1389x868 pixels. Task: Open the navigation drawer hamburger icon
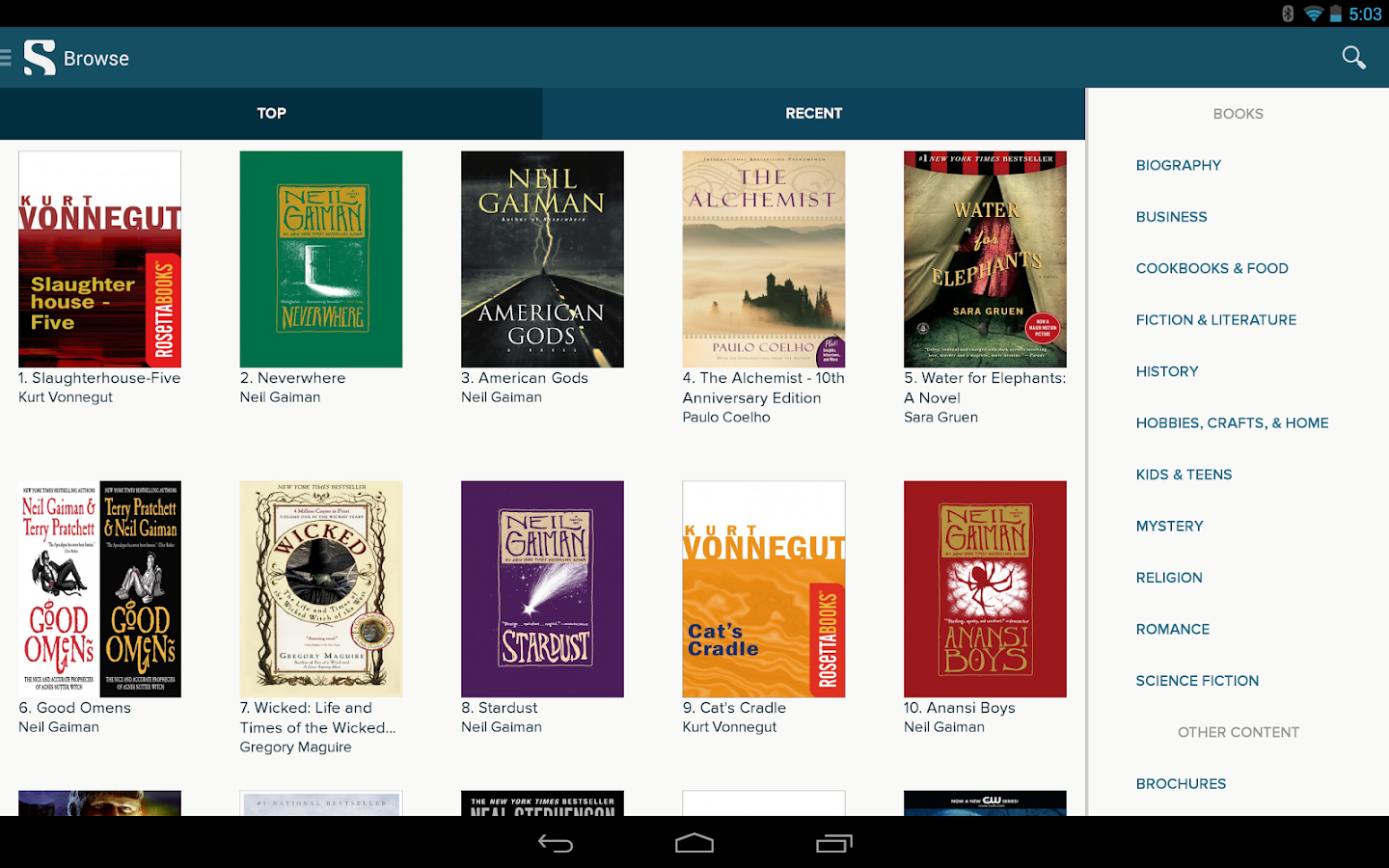point(6,58)
